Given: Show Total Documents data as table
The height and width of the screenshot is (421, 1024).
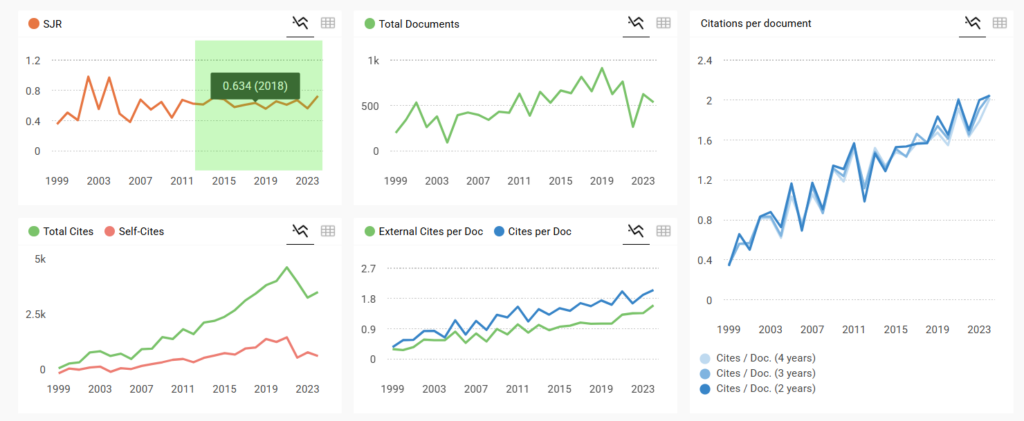Looking at the screenshot, I should click(663, 23).
